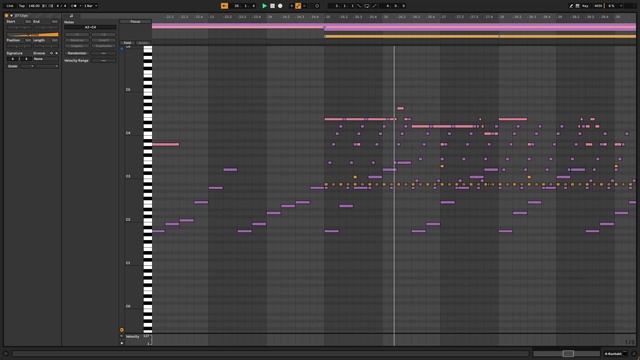
Task: Toggle Draw Mode with the pencil icon
Action: 571,6
